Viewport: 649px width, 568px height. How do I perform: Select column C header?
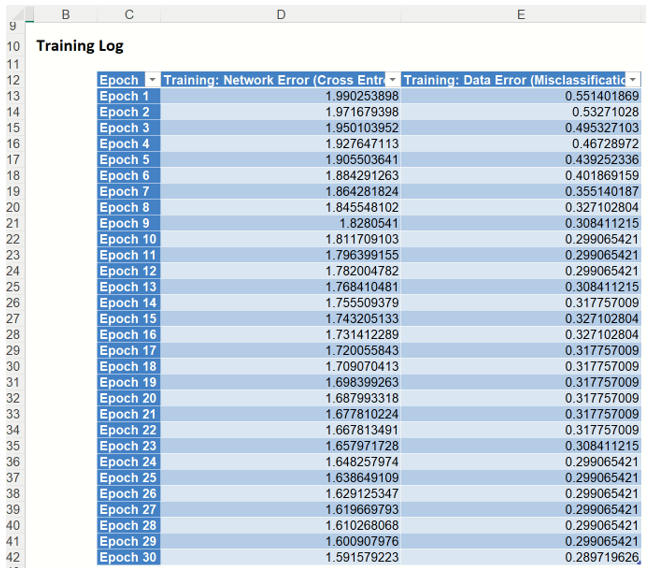pyautogui.click(x=129, y=15)
